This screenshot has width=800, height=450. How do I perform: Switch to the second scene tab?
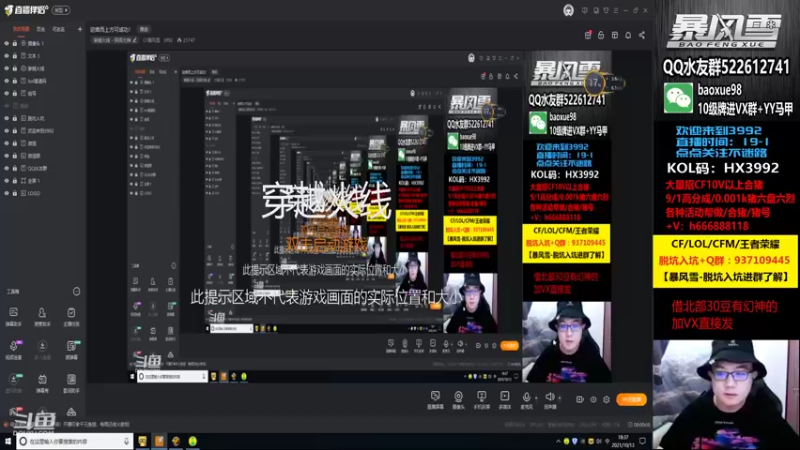coord(41,29)
